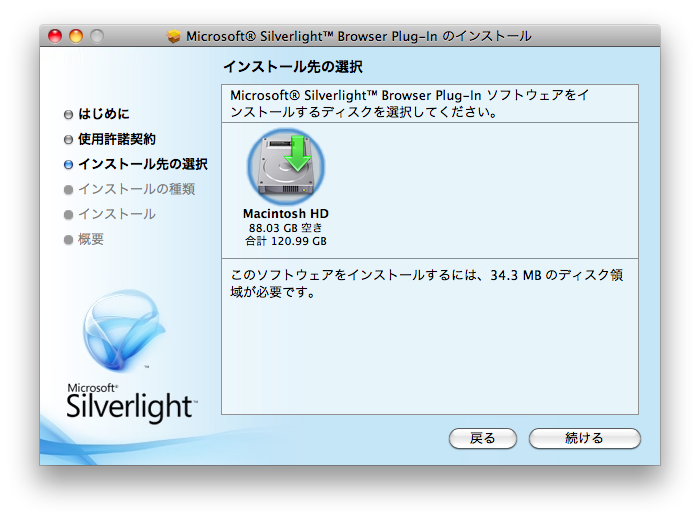Close the installer with the red button
Image resolution: width=700 pixels, height=520 pixels.
click(55, 37)
